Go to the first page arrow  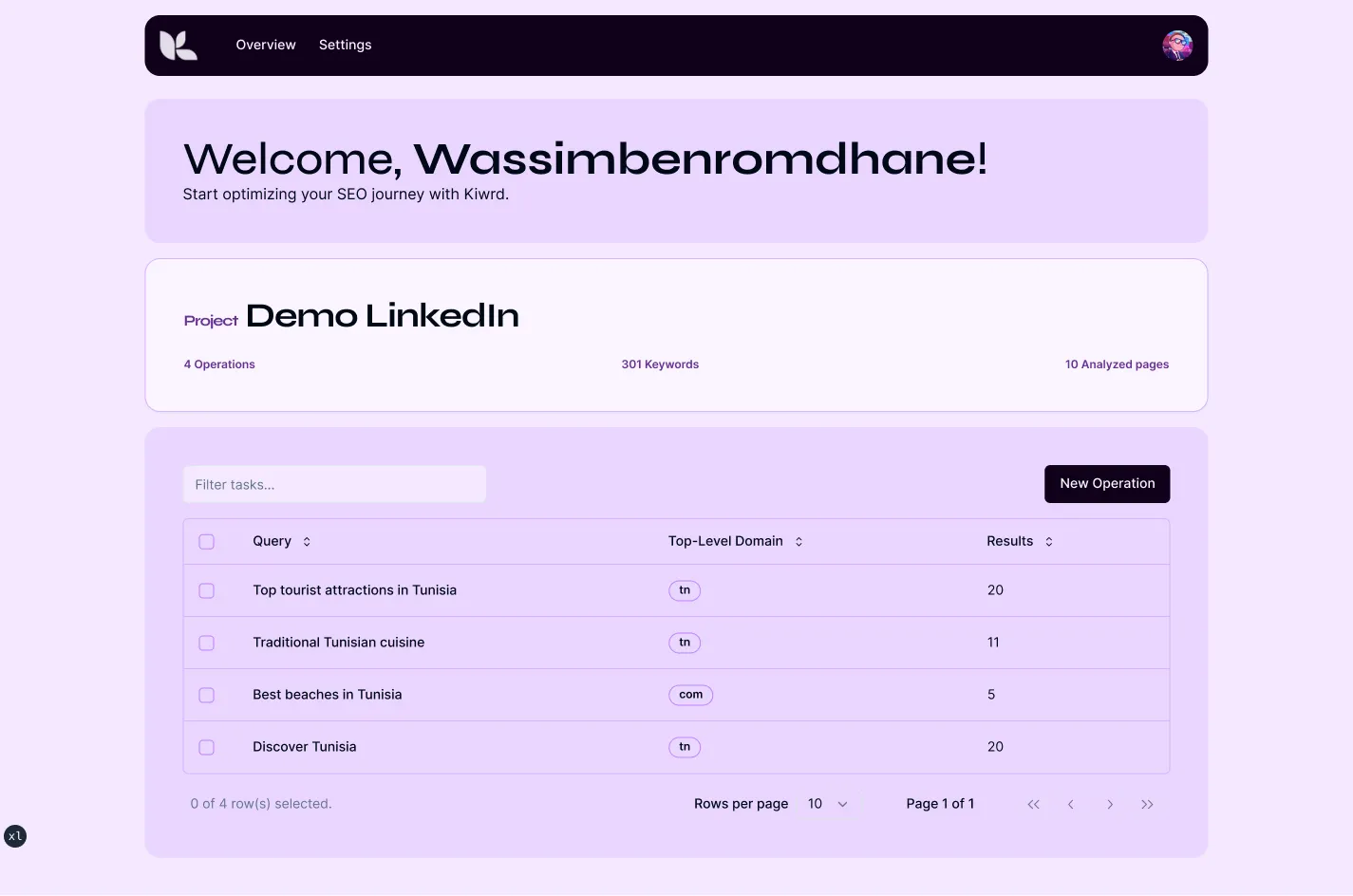pos(1033,804)
